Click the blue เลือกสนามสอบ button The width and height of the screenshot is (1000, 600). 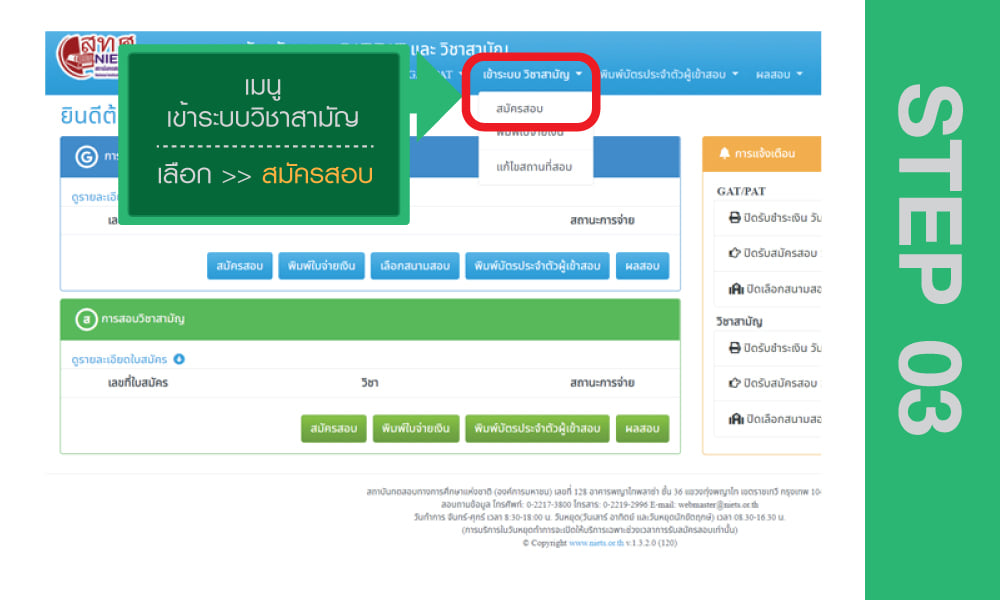pos(415,266)
